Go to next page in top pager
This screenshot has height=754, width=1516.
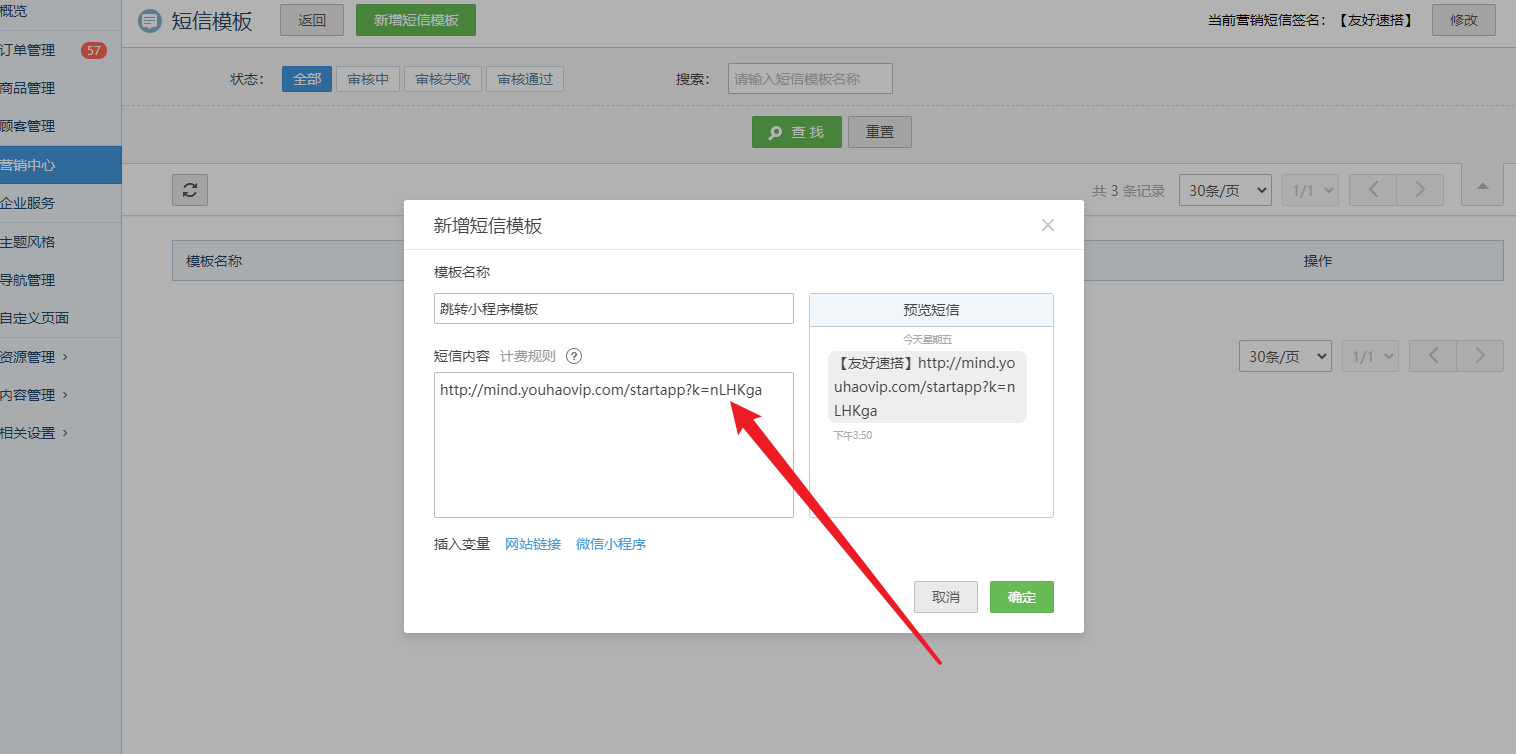tap(1420, 190)
